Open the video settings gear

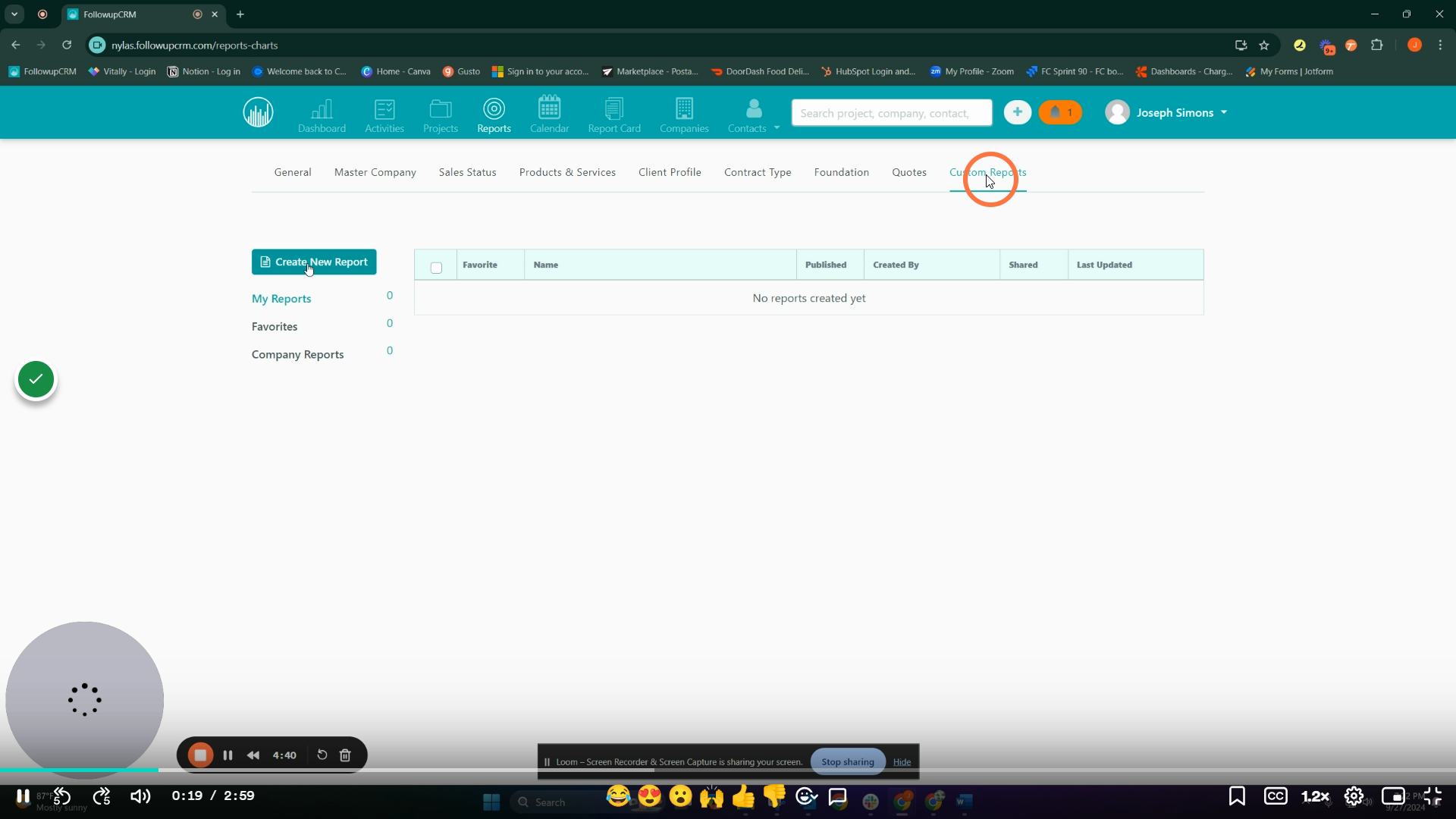[1354, 796]
